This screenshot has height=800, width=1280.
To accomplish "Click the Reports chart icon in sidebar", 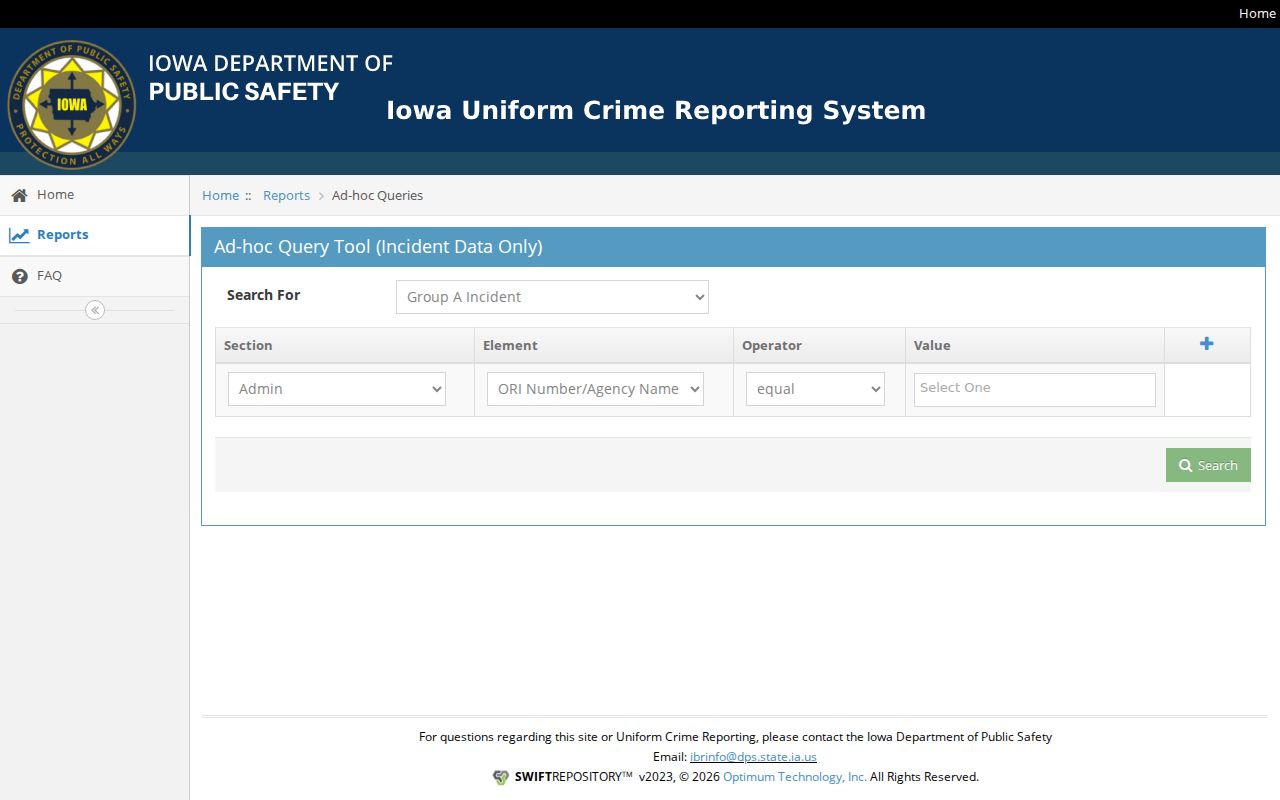I will [x=19, y=236].
